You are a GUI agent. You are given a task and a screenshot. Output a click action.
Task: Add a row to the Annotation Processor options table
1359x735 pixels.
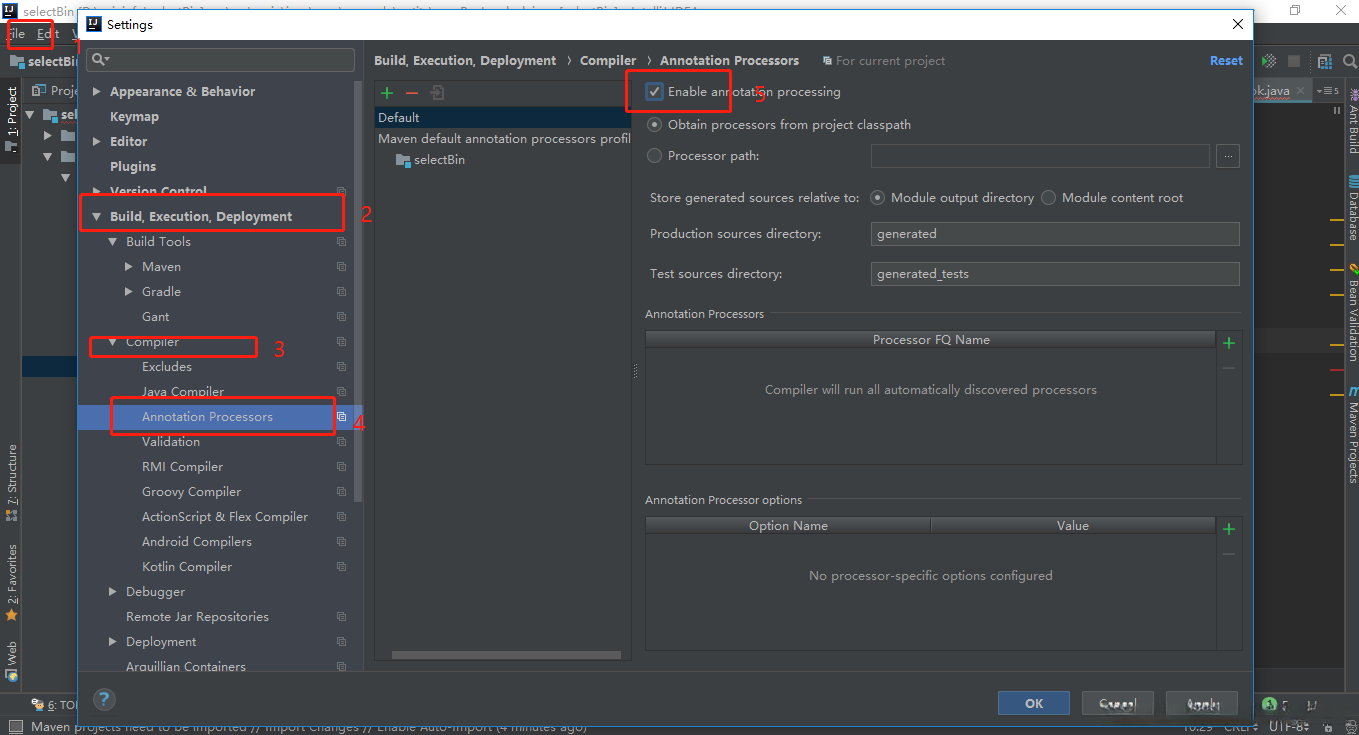(1229, 529)
